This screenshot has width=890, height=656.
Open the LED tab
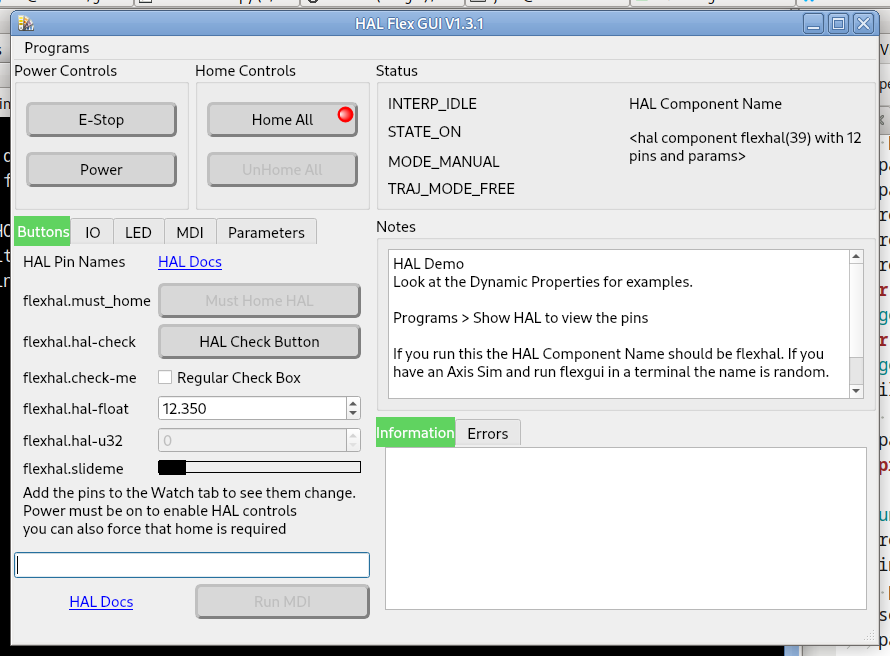tap(138, 232)
